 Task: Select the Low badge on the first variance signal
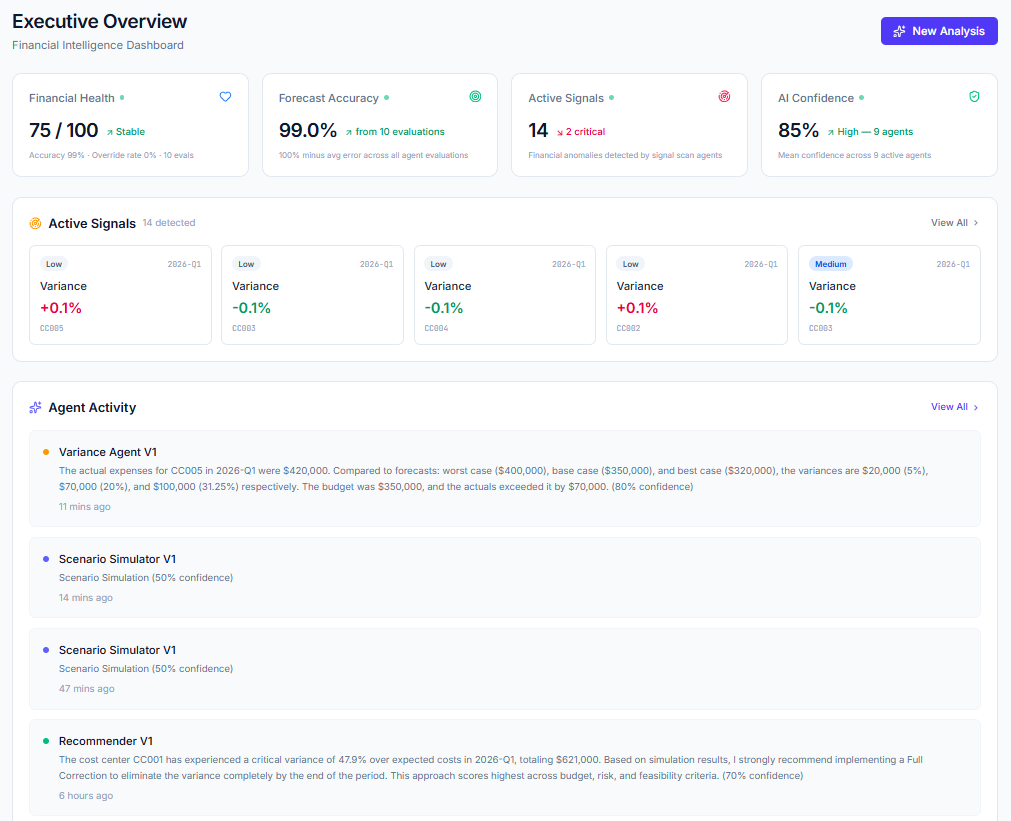click(x=52, y=264)
